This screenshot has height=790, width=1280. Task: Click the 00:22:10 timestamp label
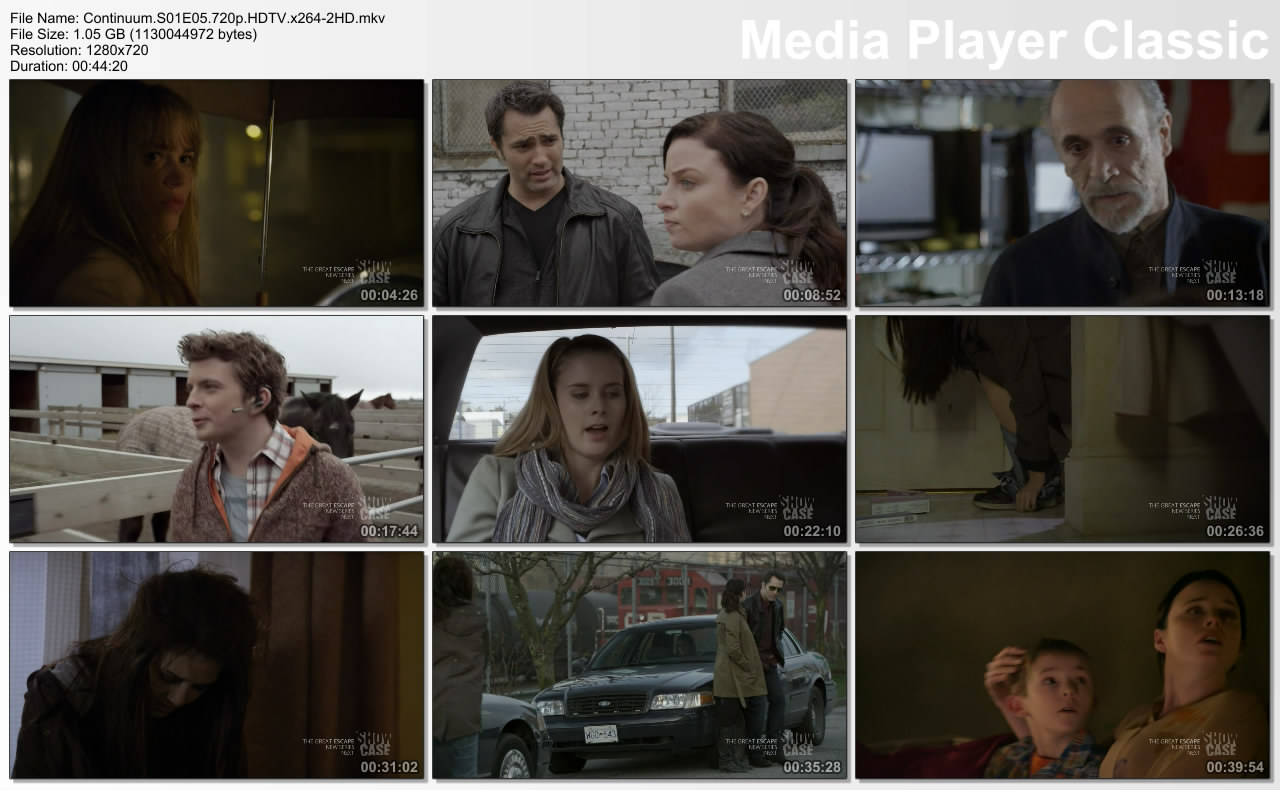pyautogui.click(x=812, y=531)
